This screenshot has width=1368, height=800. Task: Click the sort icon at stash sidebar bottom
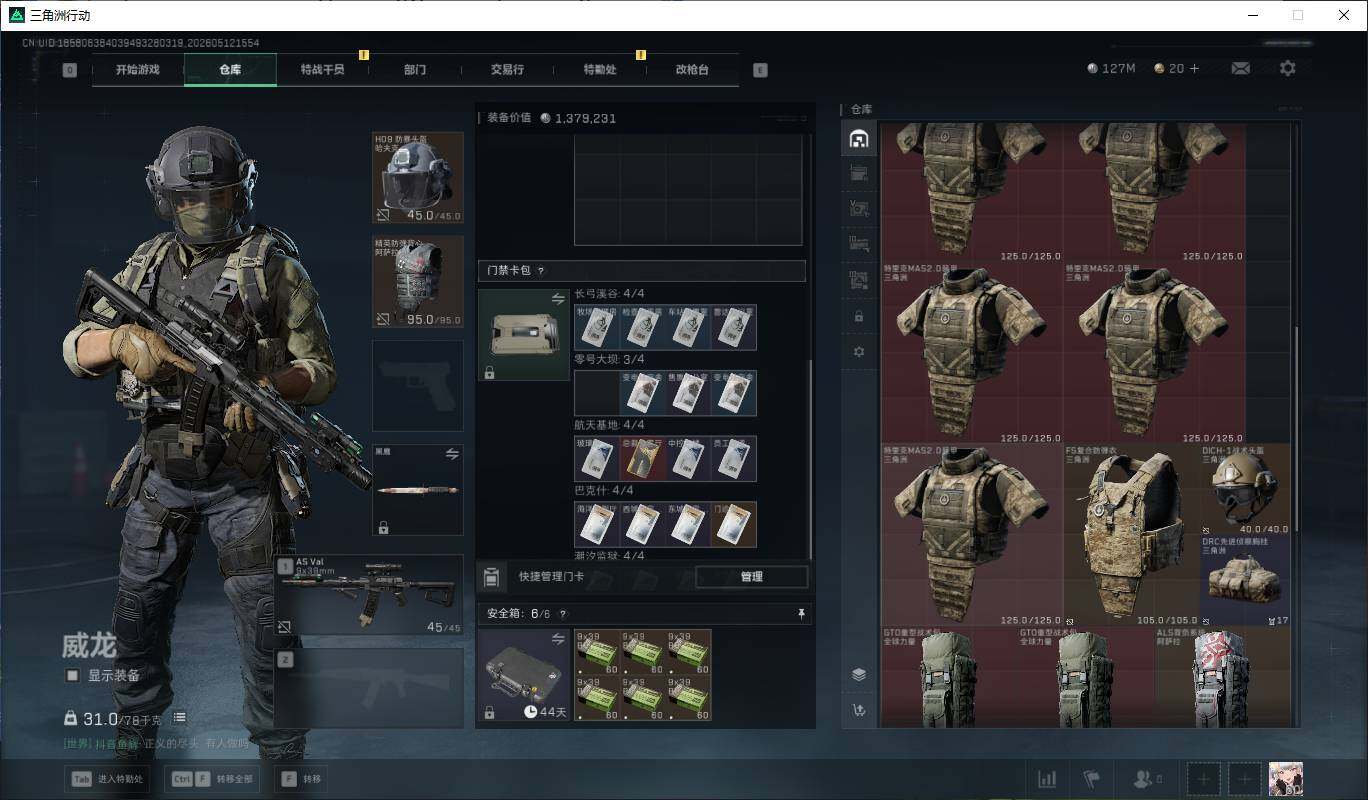858,710
